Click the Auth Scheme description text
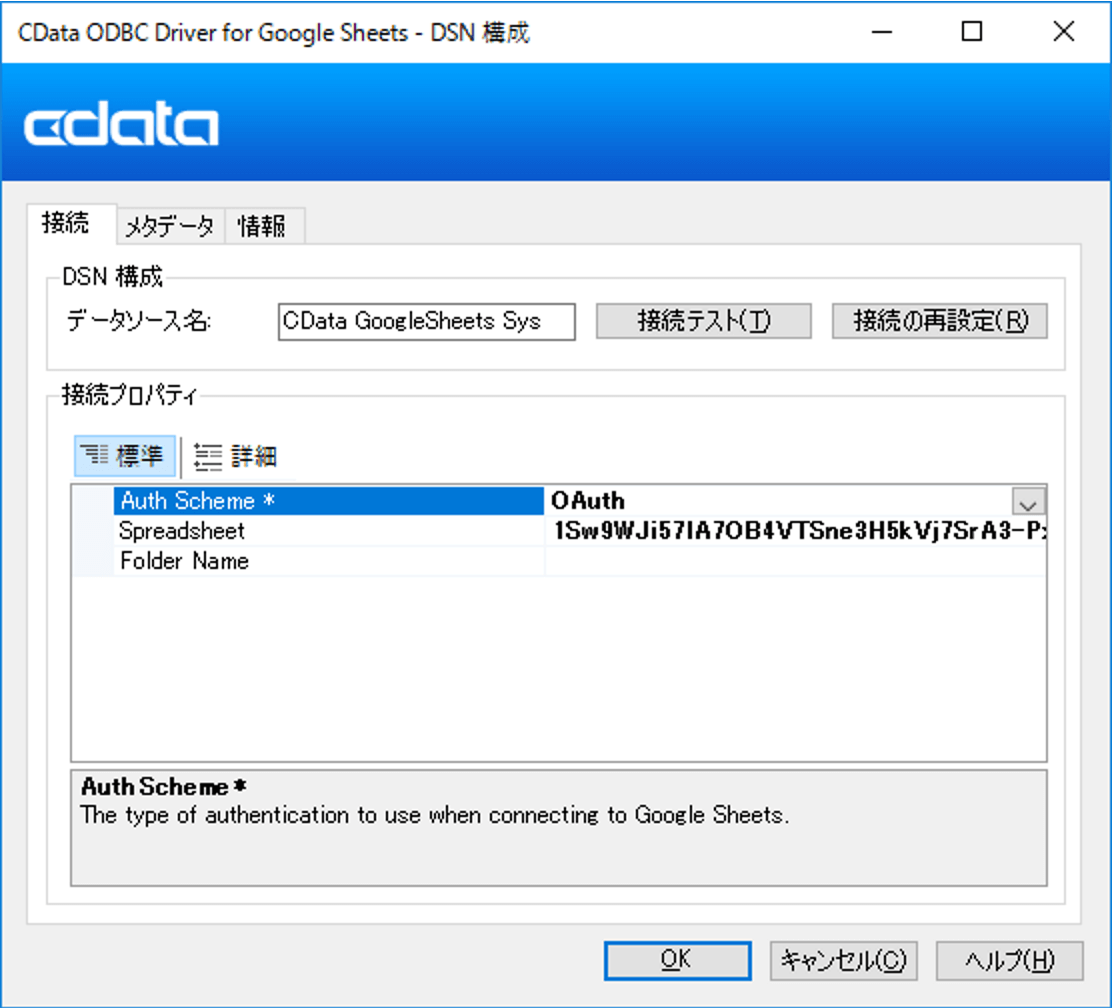The height and width of the screenshot is (1008, 1112). (434, 815)
